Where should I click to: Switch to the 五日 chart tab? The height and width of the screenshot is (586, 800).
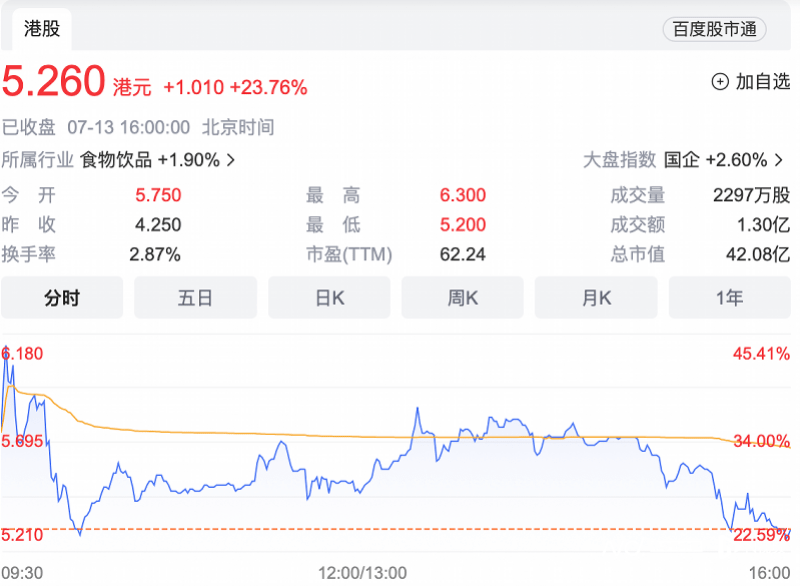[195, 297]
